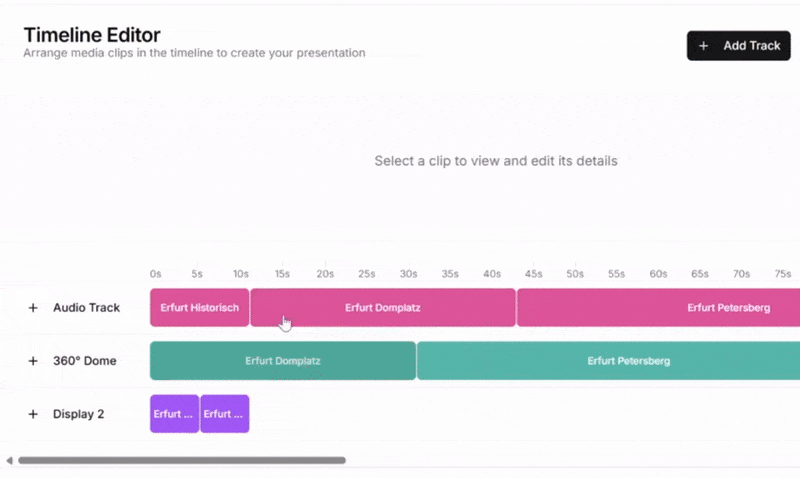Select the second purple clip in Display 2
This screenshot has width=800, height=478.
click(x=224, y=414)
